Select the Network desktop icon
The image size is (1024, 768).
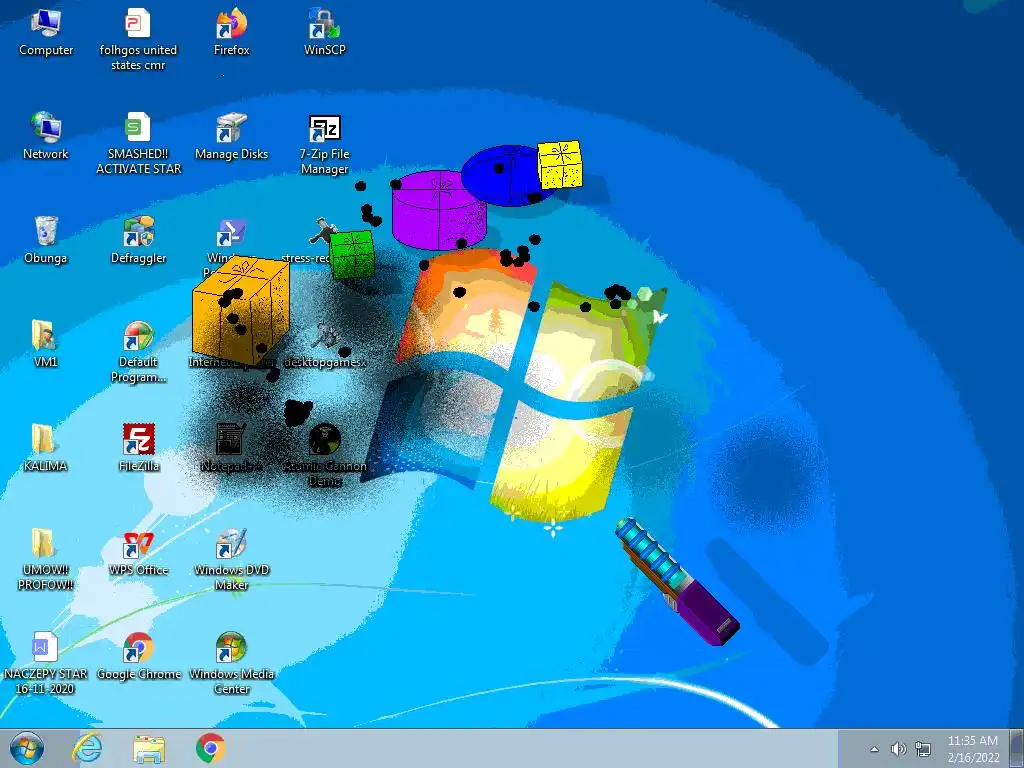[46, 136]
